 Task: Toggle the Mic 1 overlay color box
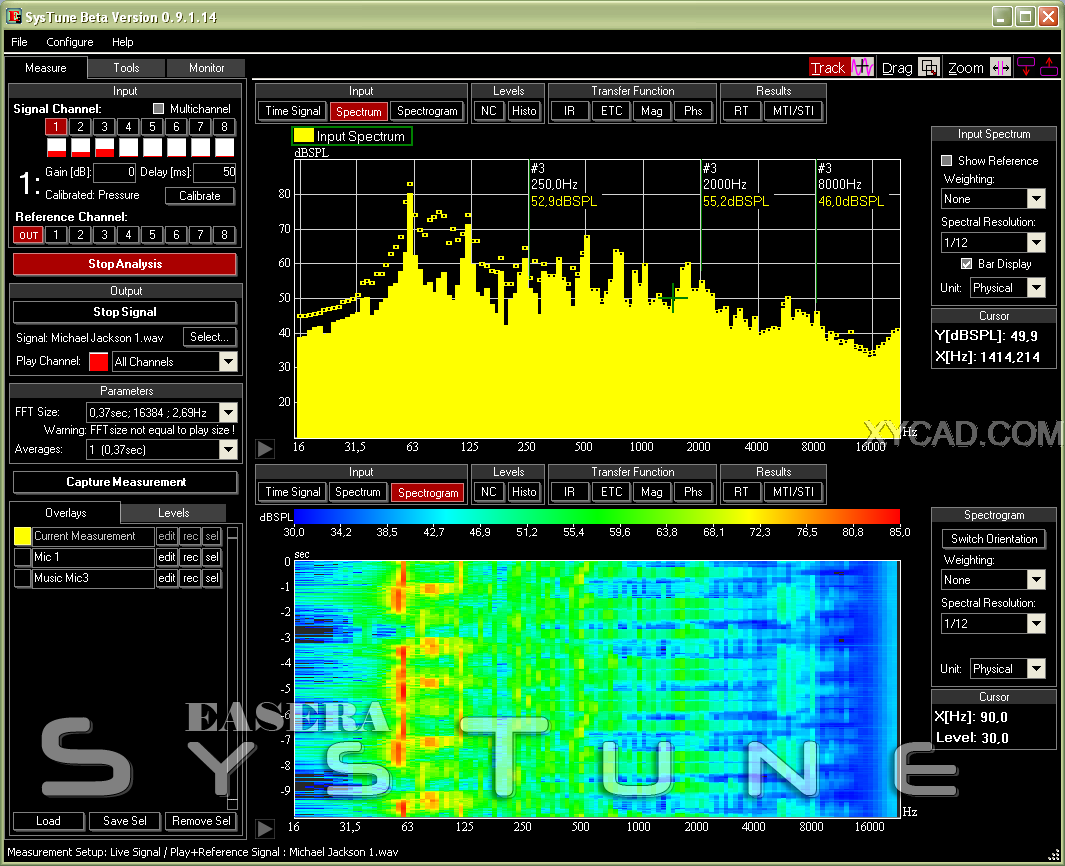[22, 557]
